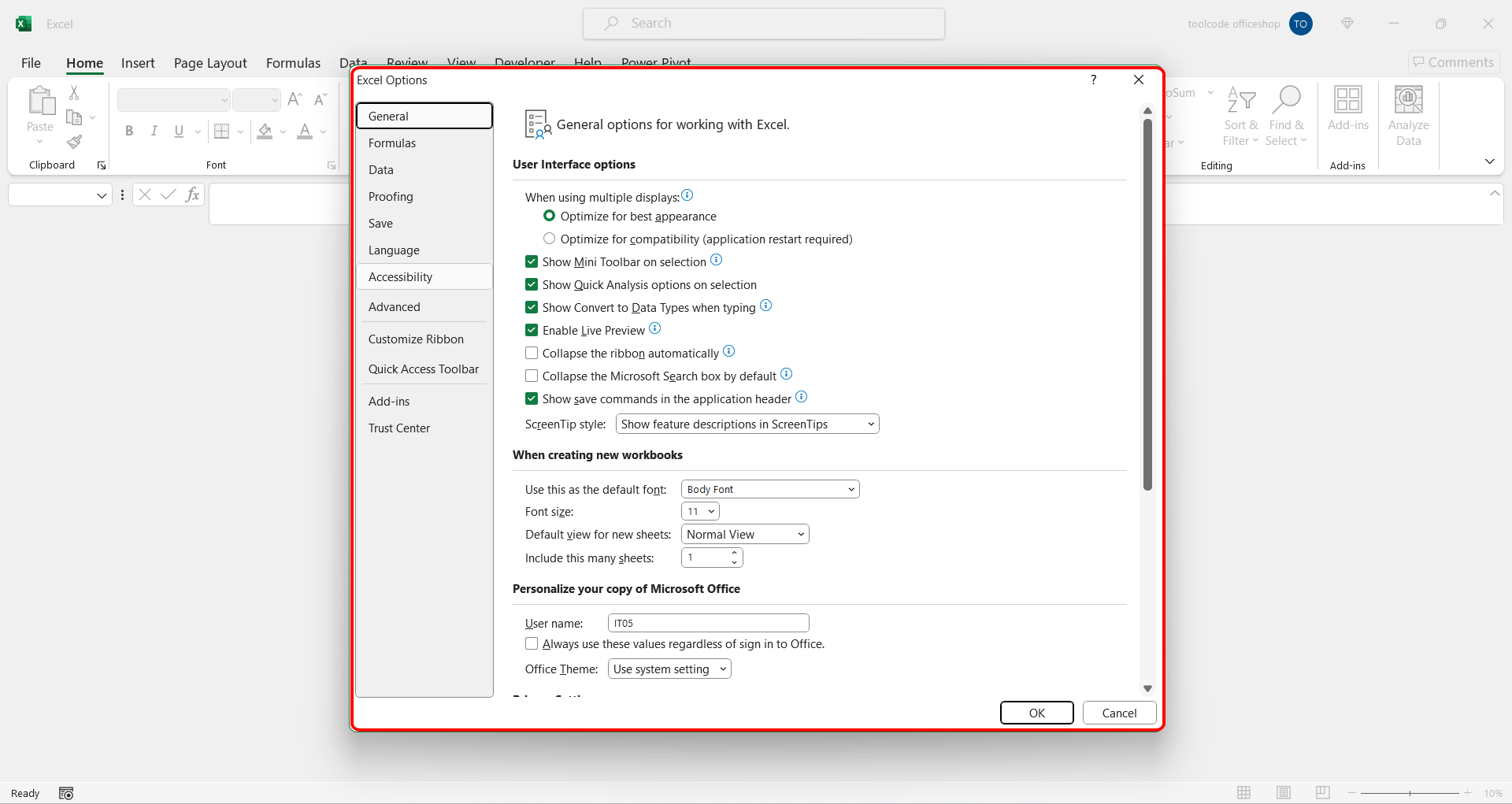Viewport: 1512px width, 804px height.
Task: Click the Copy icon in Clipboard group
Action: tap(74, 117)
